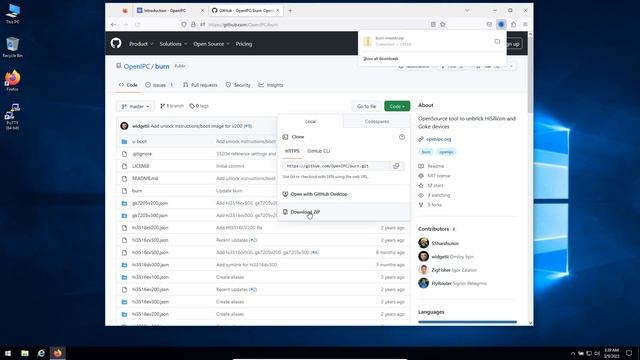Reload the page
Screen dimensions: 640x360
[138, 24]
